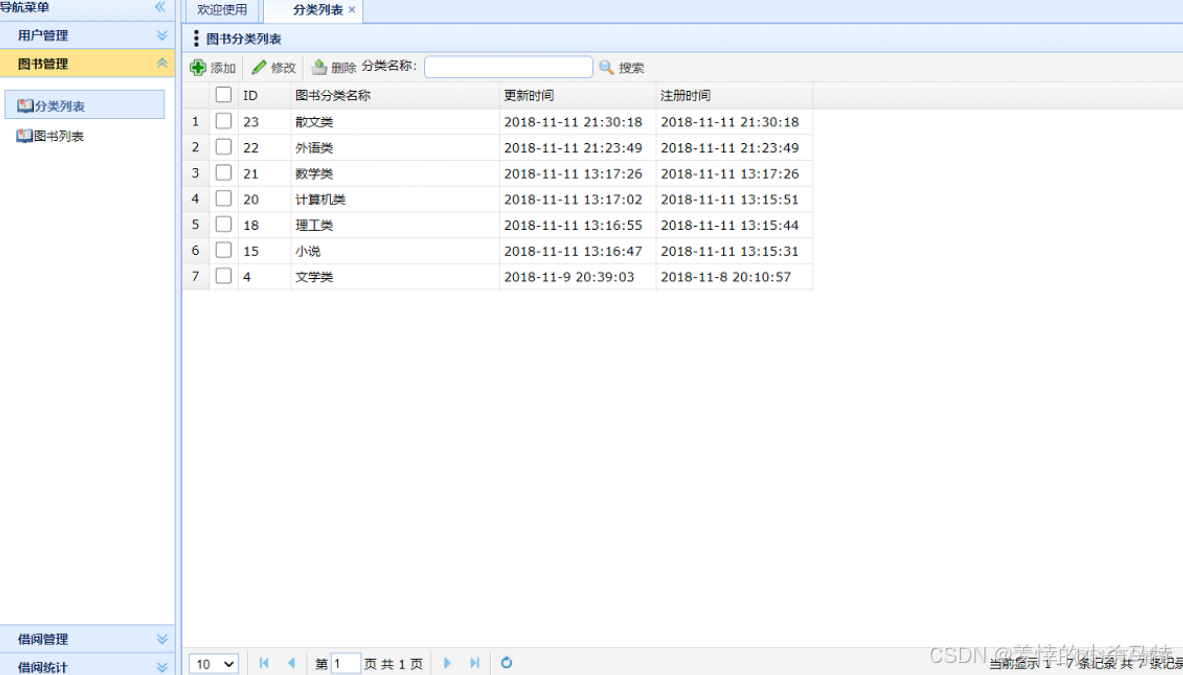Viewport: 1183px width, 675px height.
Task: Click the green plus 添加 icon
Action: pyautogui.click(x=200, y=67)
